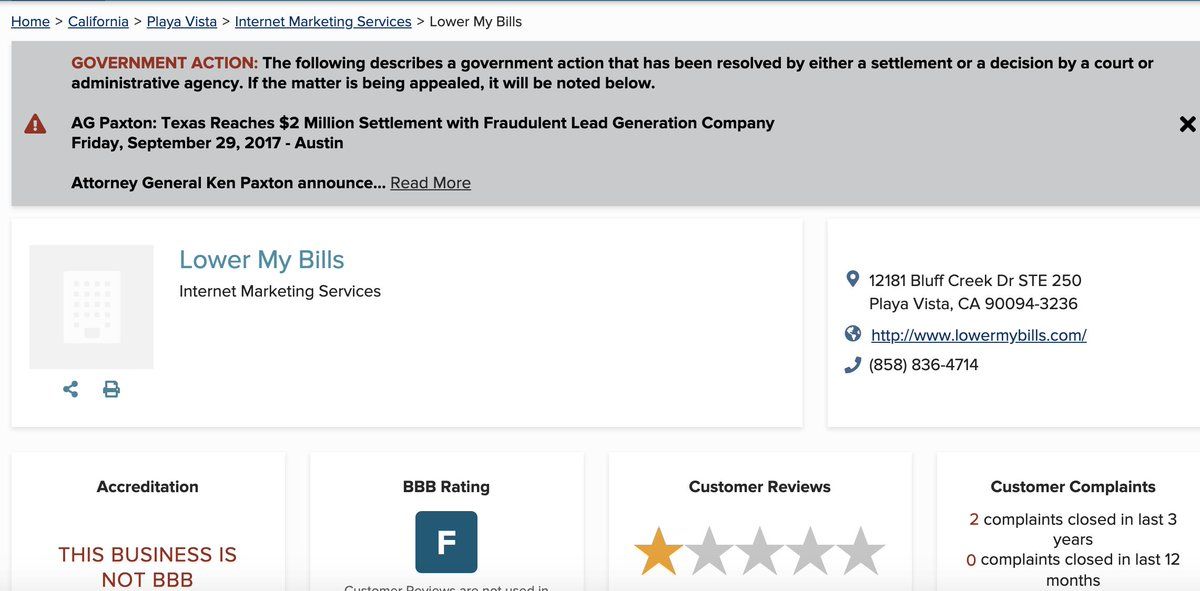
Task: Expand the alert via Read More
Action: [x=430, y=183]
